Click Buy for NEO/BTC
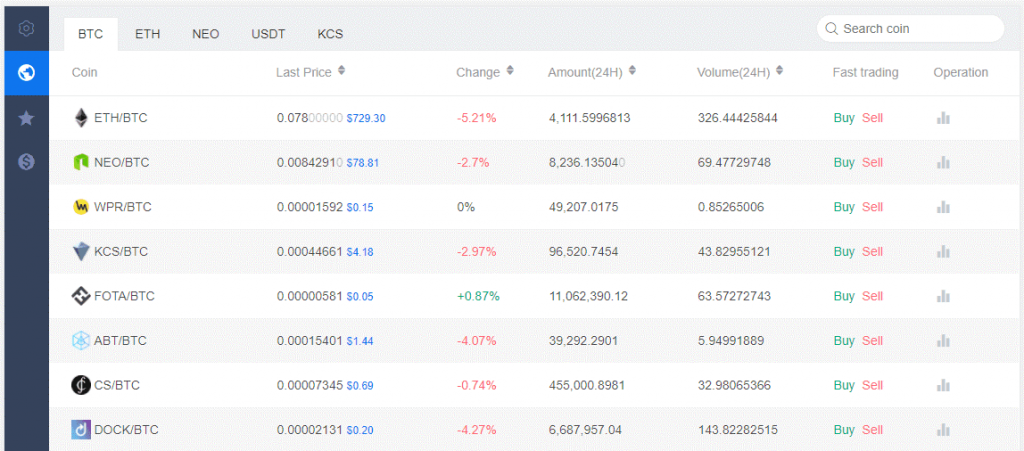This screenshot has height=451, width=1024. coord(844,163)
